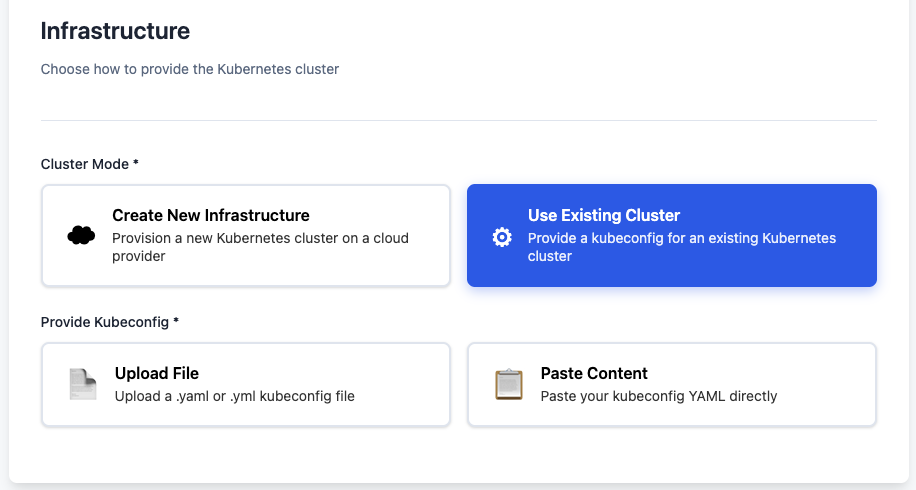The height and width of the screenshot is (490, 916).
Task: Click the cloud icon for new infrastructure
Action: tap(81, 236)
